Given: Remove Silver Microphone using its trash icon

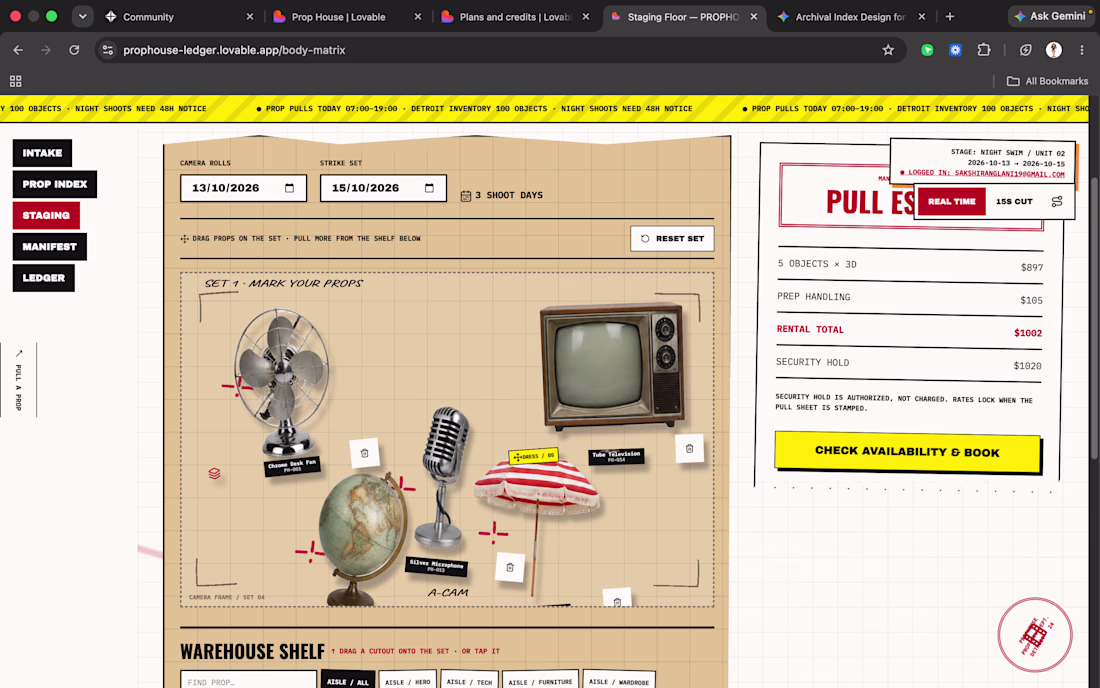Looking at the screenshot, I should [x=510, y=567].
